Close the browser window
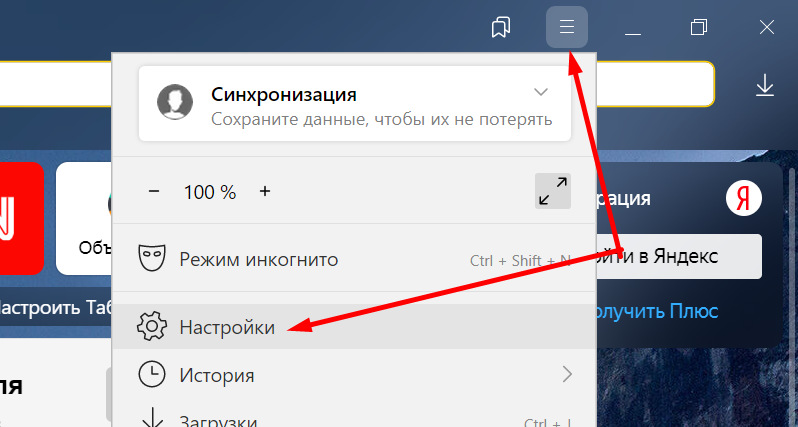798x427 pixels. 766,27
